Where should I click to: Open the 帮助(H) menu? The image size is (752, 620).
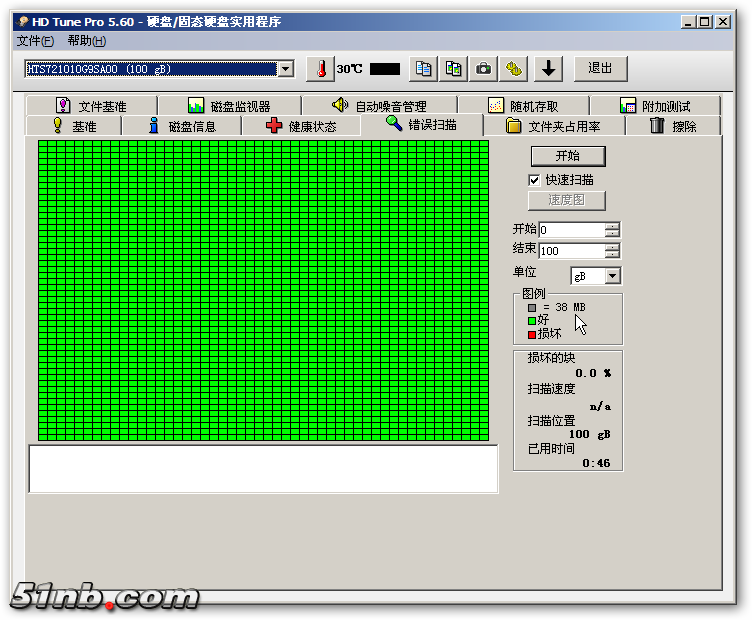pyautogui.click(x=87, y=41)
